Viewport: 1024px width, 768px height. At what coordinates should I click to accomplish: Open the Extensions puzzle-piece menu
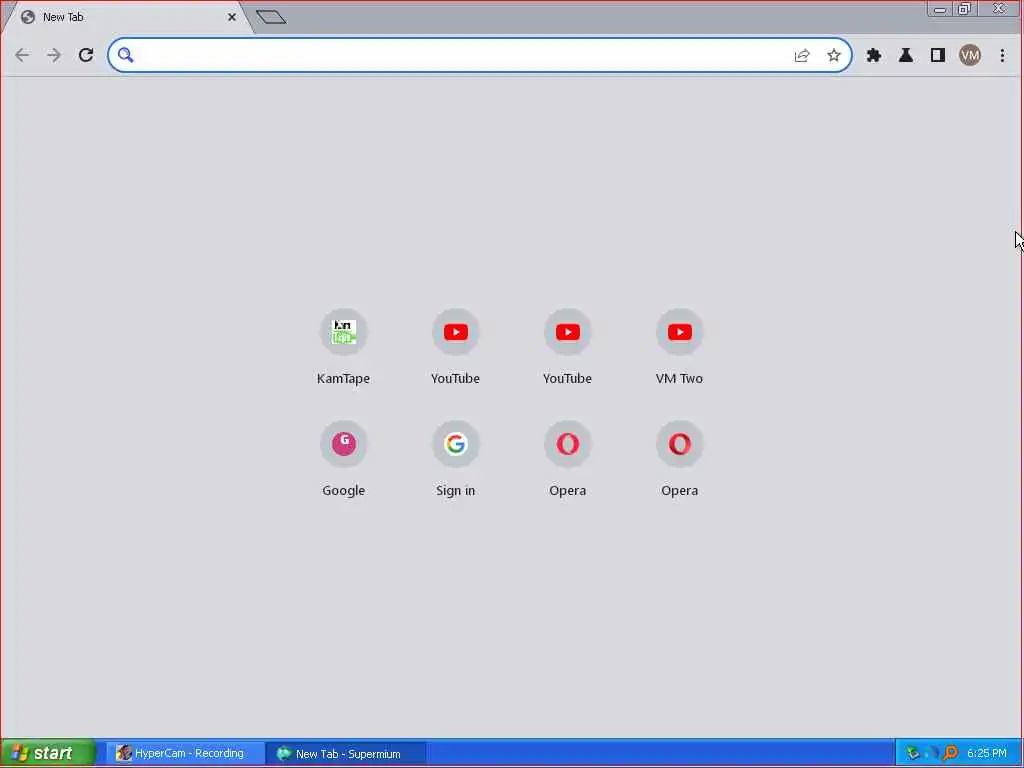(x=874, y=56)
